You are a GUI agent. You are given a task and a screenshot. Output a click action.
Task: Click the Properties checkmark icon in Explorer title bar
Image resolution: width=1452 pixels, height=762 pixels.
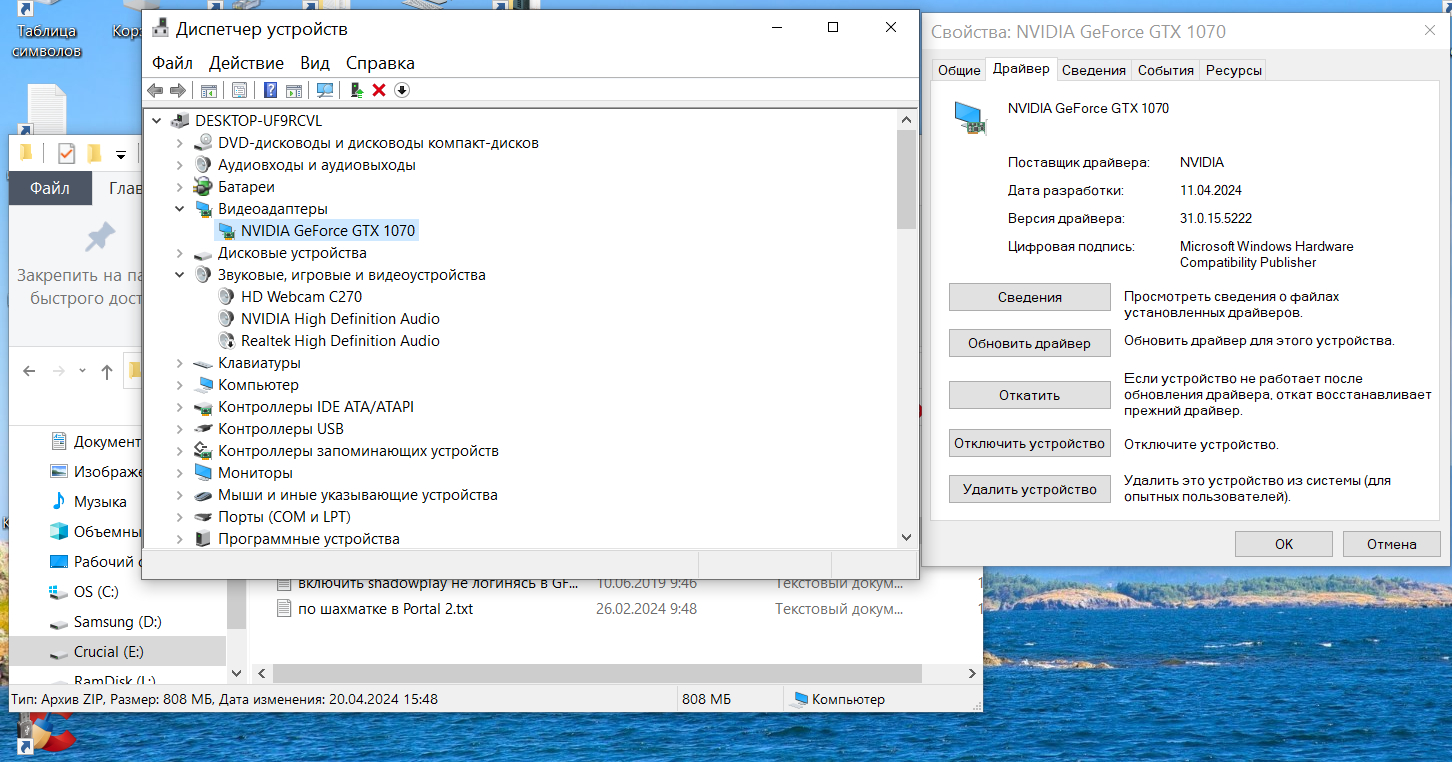66,153
